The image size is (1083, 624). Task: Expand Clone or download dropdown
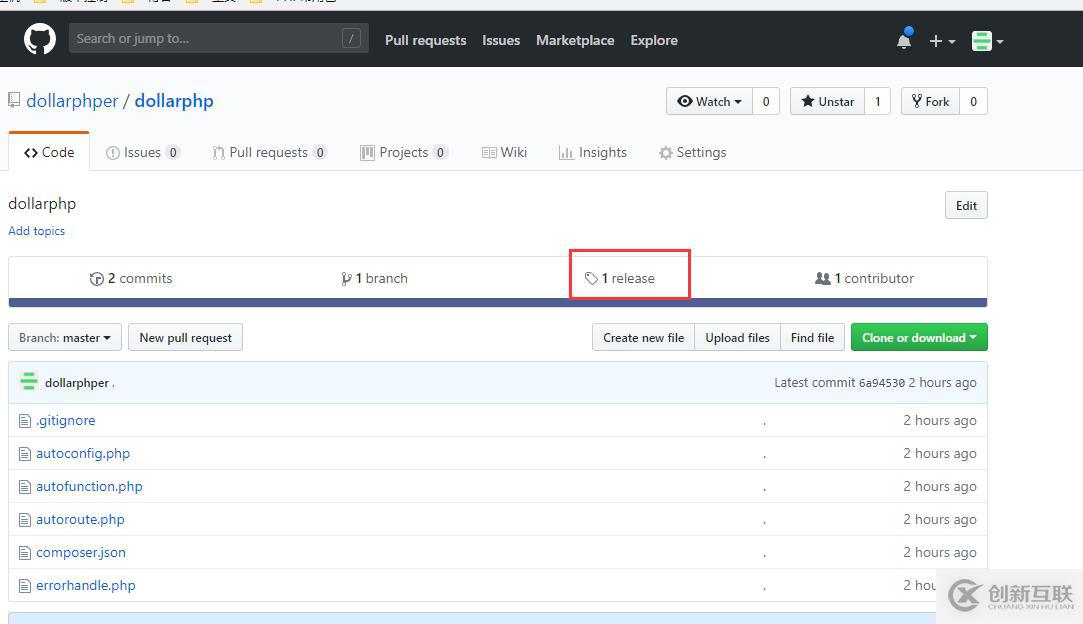919,337
